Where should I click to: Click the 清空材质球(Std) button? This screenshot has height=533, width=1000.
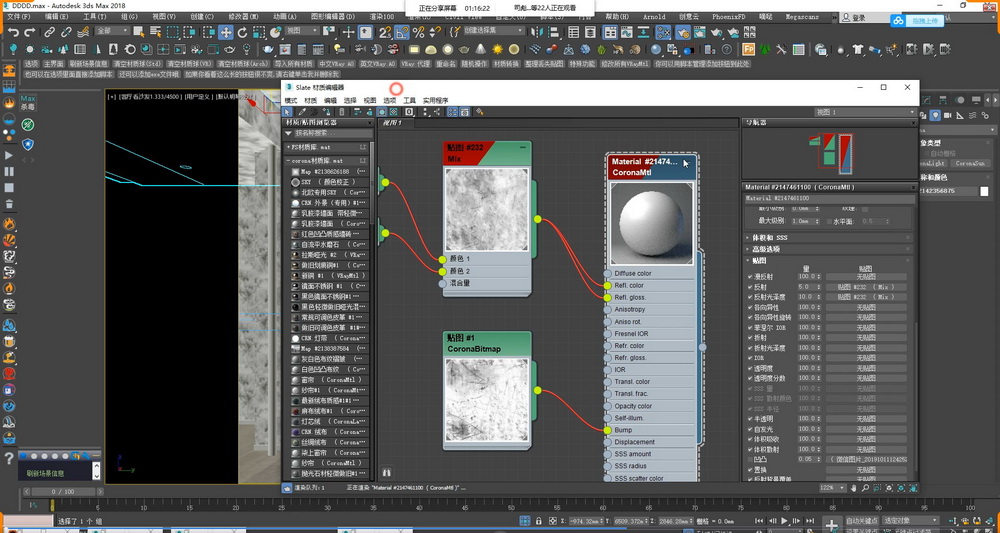click(x=137, y=64)
